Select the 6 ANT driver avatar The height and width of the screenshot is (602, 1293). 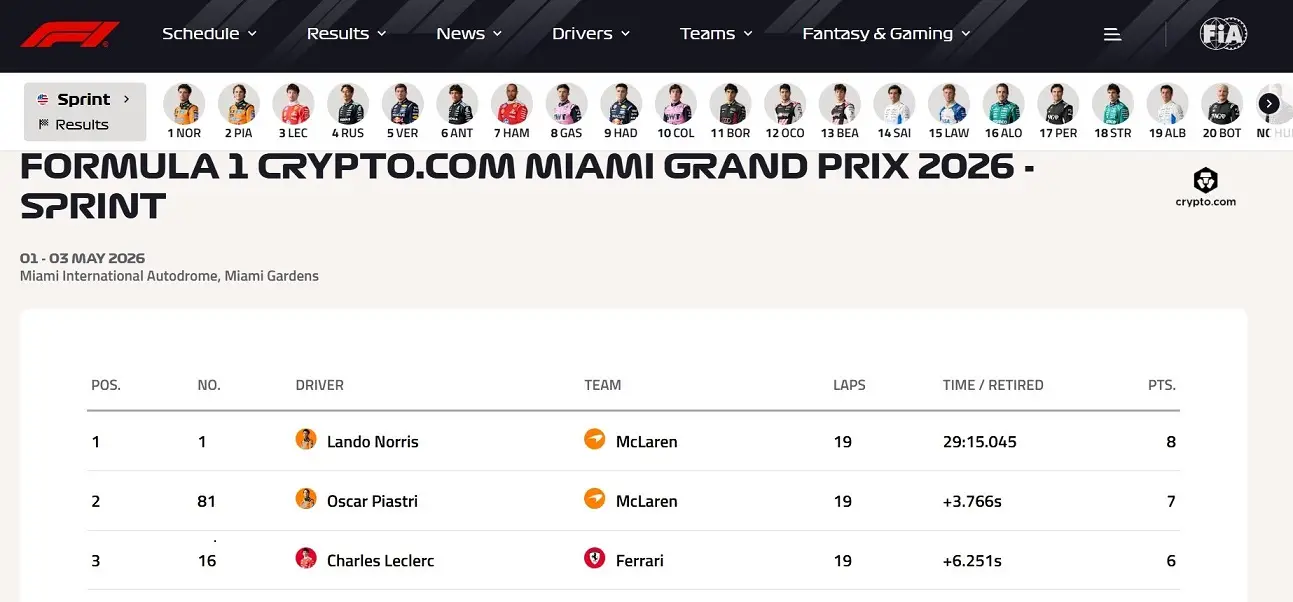[457, 104]
